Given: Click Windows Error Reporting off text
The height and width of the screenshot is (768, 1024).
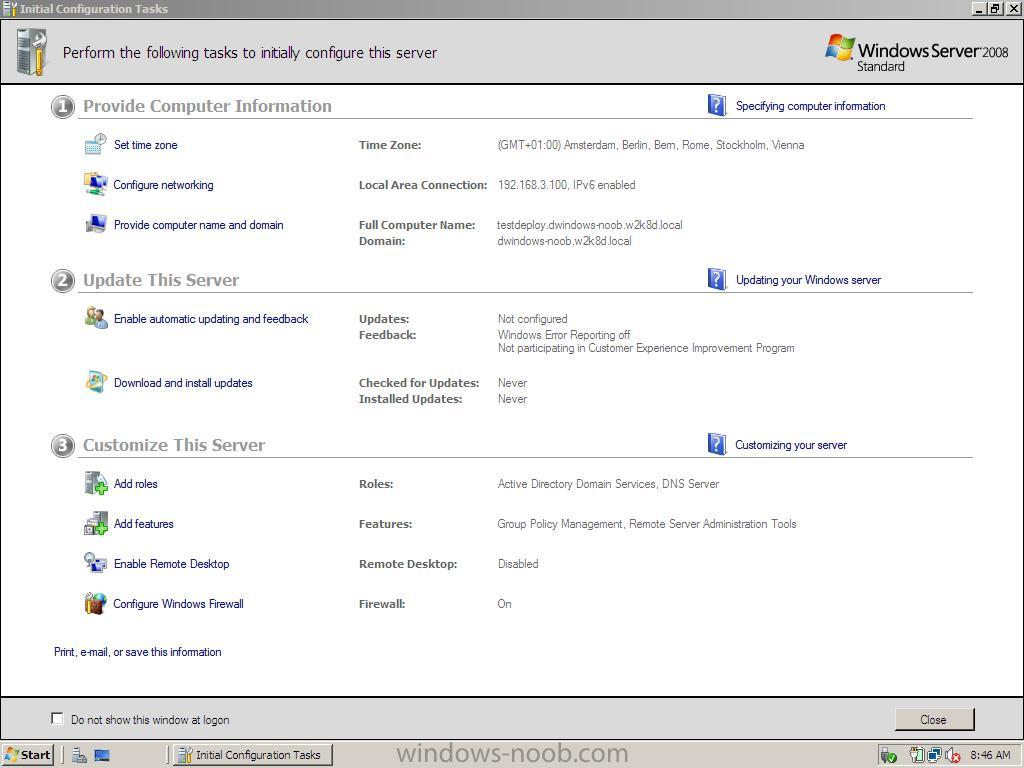Looking at the screenshot, I should tap(564, 334).
